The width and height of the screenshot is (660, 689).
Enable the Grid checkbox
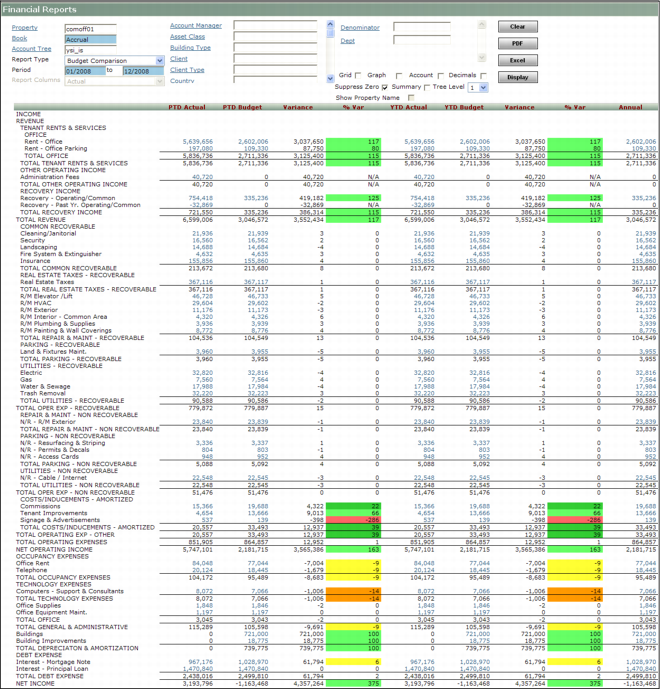point(360,75)
